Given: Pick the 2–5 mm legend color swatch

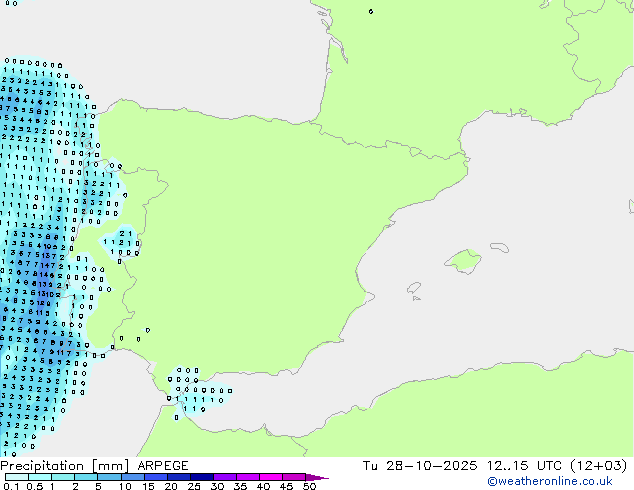Looking at the screenshot, I should click(87, 477).
